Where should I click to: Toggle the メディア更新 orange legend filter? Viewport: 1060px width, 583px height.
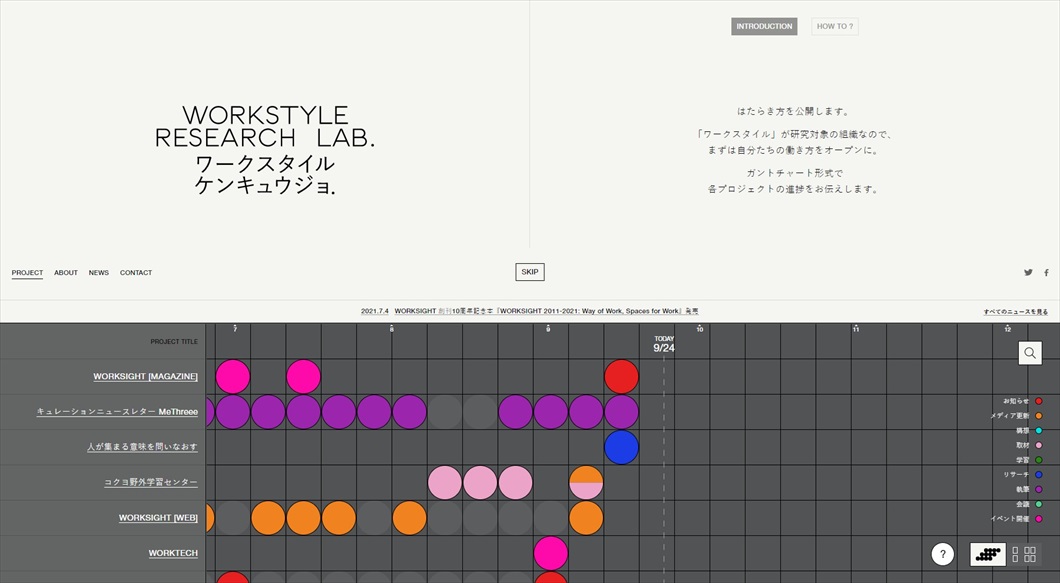(x=1038, y=416)
